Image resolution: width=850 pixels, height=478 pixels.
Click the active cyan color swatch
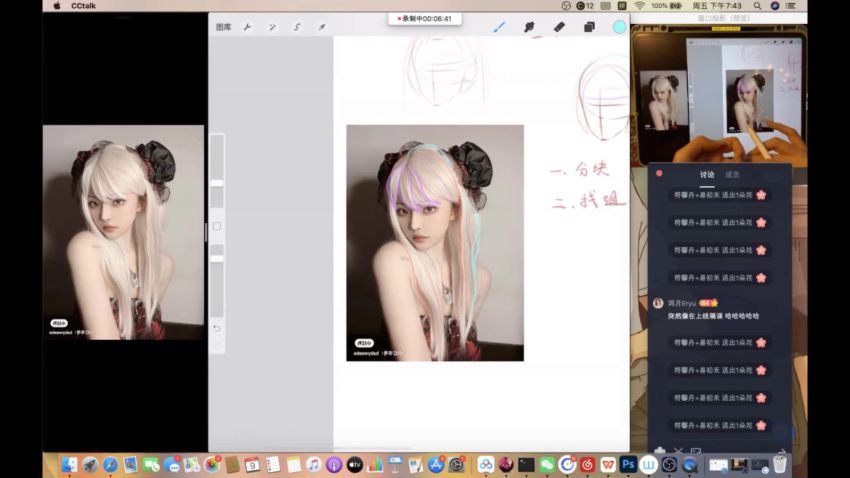619,27
